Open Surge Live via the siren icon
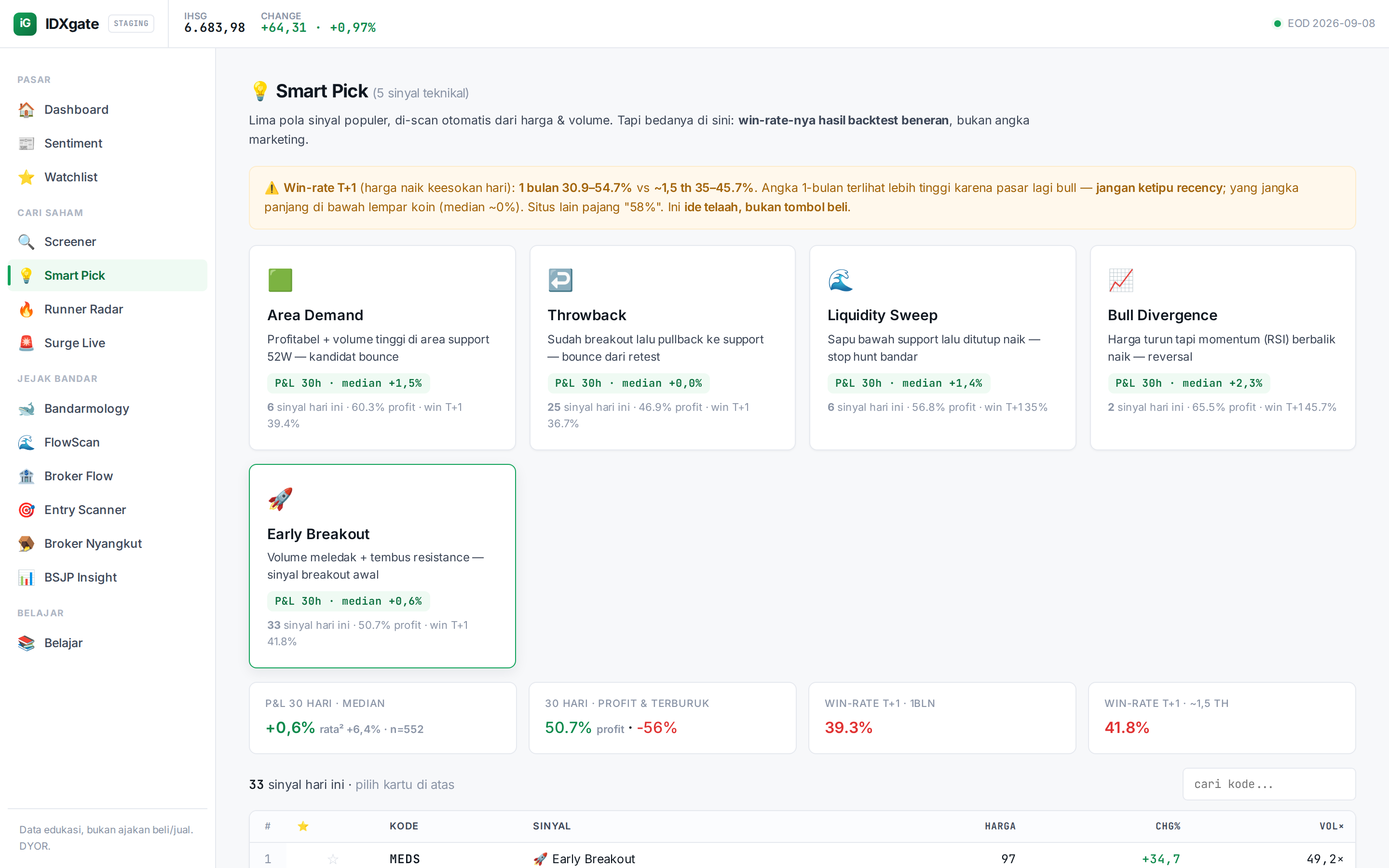1389x868 pixels. click(x=27, y=343)
